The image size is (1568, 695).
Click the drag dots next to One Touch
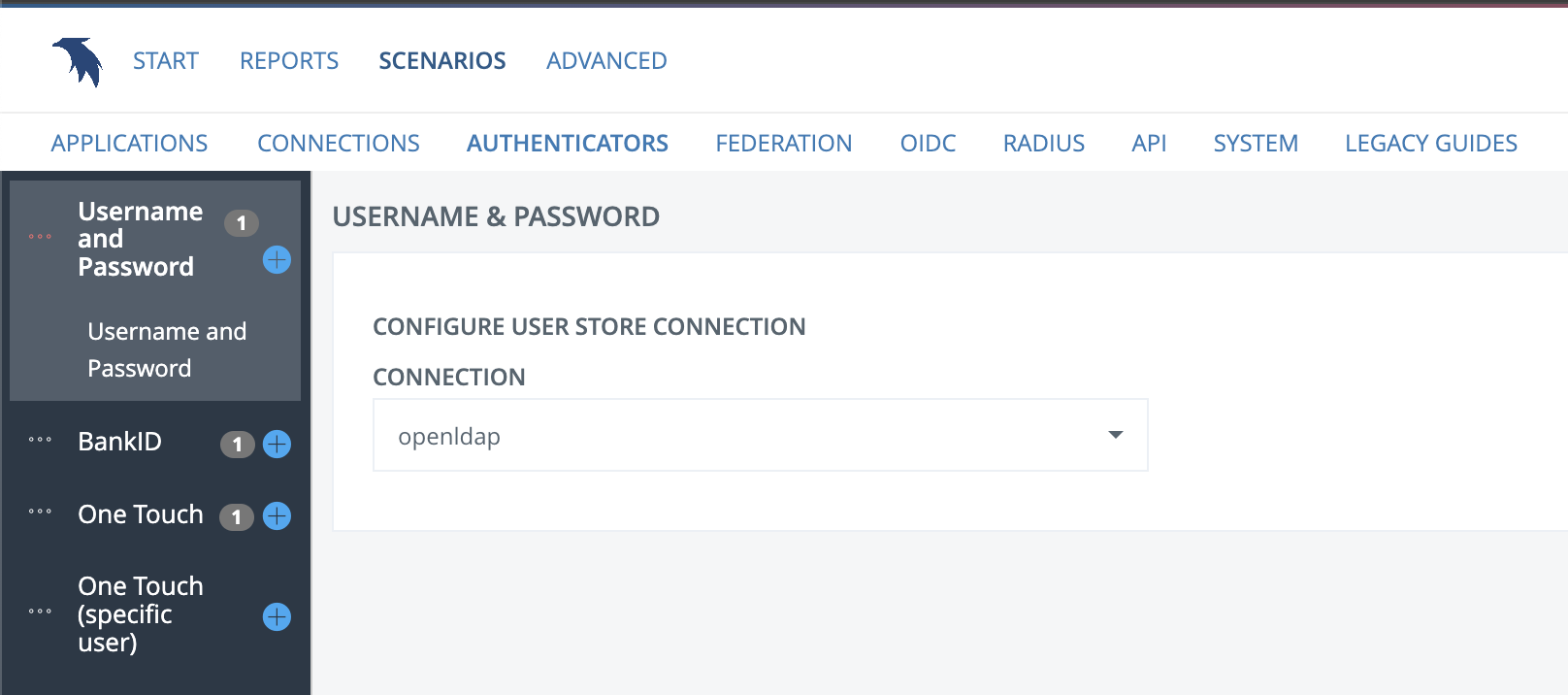(x=39, y=514)
